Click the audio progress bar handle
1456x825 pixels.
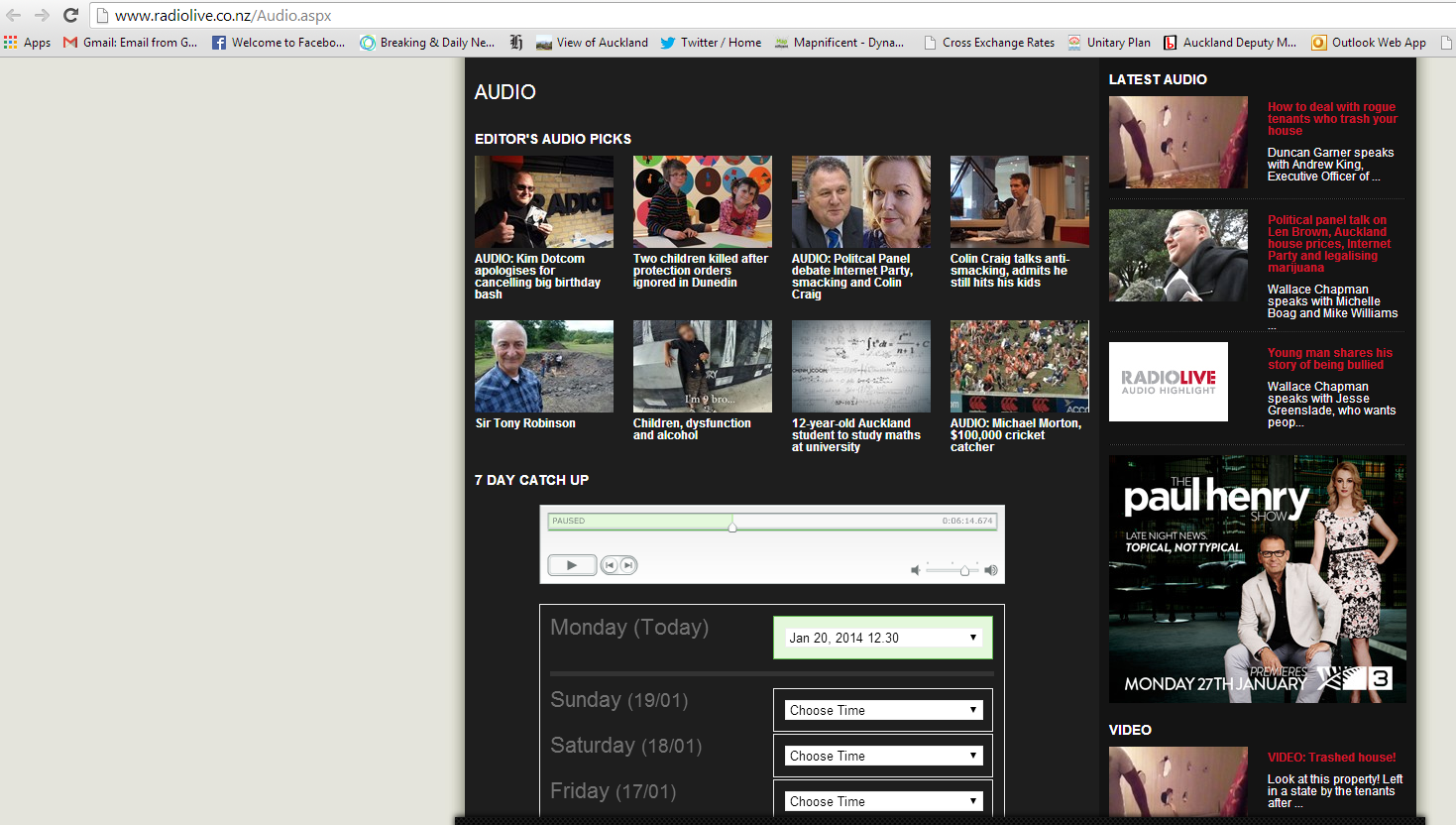coord(732,527)
